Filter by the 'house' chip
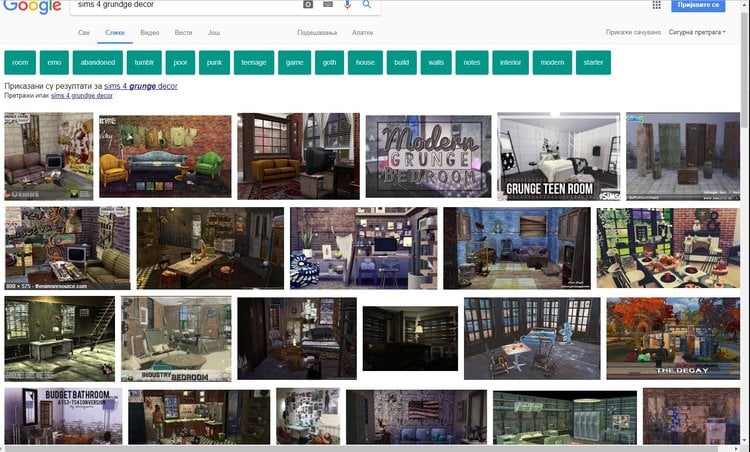Viewport: 750px width, 452px height. pos(365,63)
